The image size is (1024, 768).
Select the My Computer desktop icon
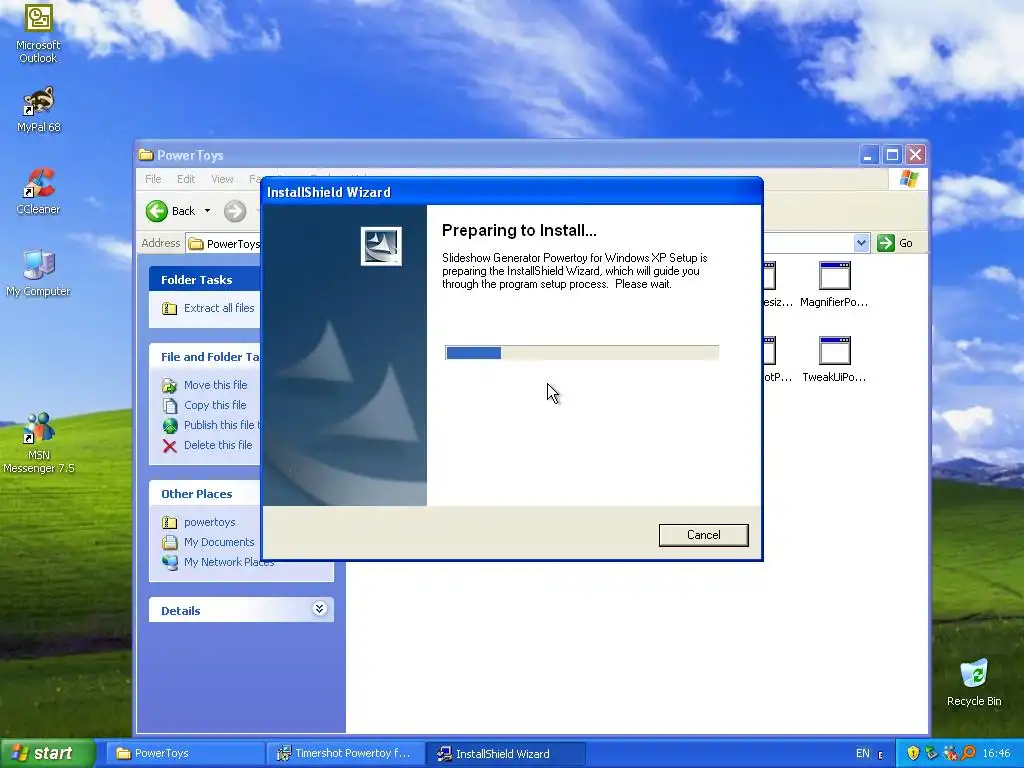38,273
